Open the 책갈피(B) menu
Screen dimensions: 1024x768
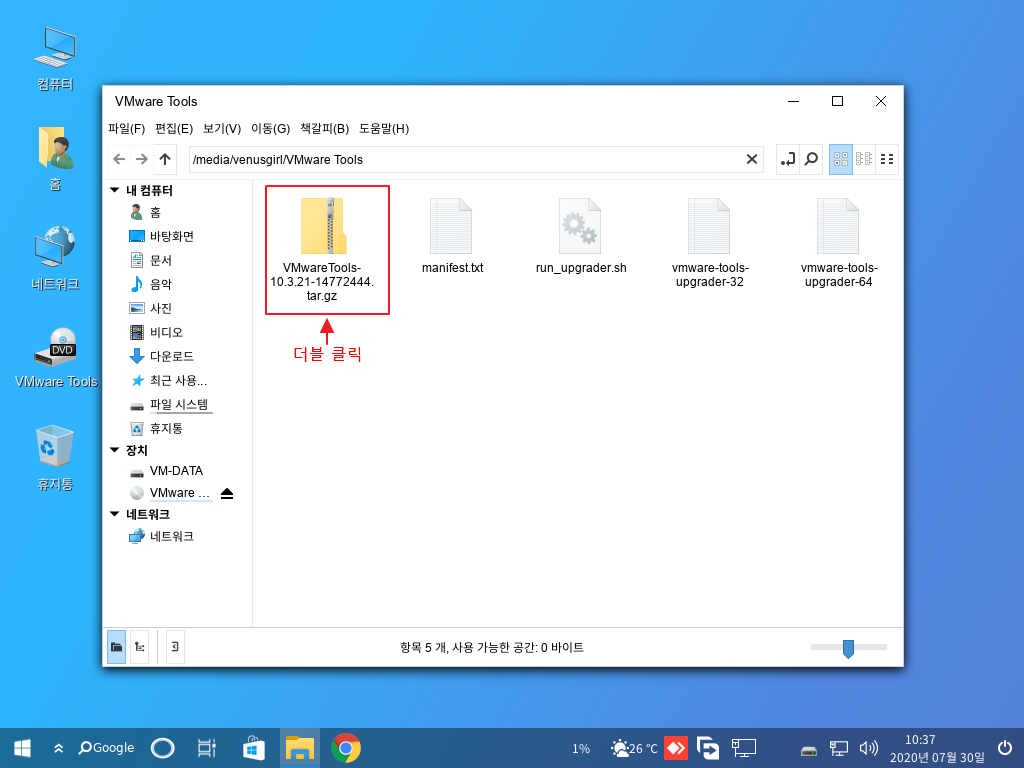tap(325, 129)
